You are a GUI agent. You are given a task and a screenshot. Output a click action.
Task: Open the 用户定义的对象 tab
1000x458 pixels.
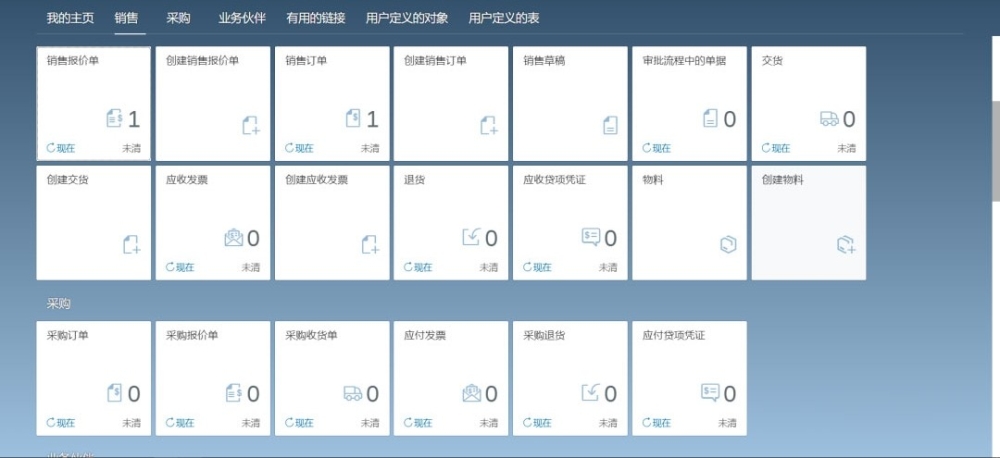[407, 18]
